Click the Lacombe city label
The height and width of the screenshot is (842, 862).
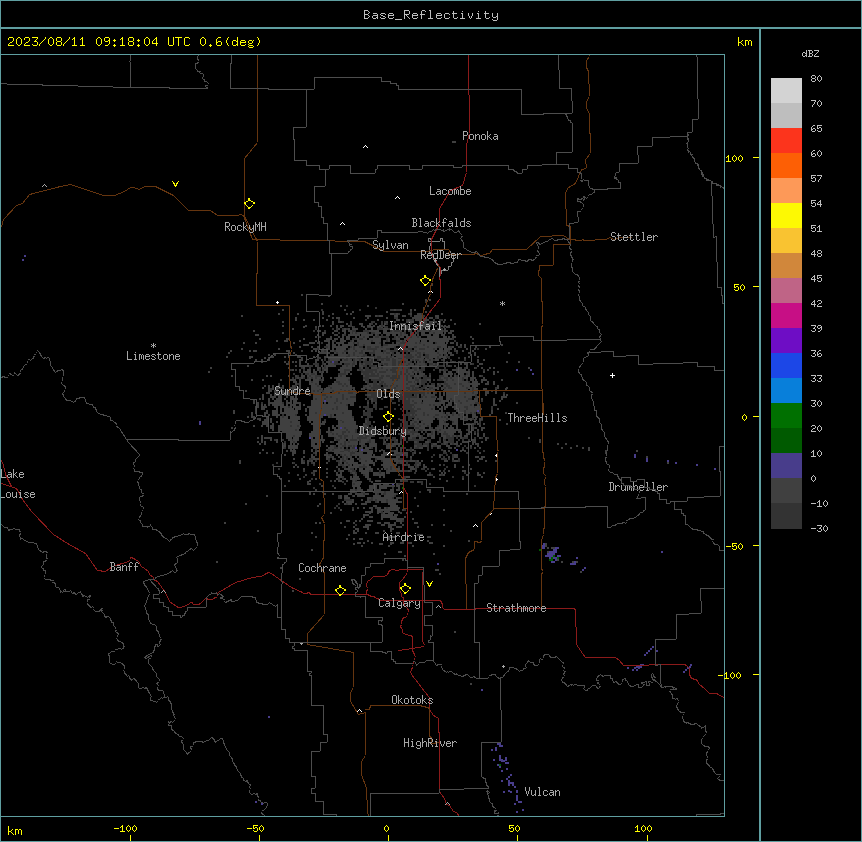tap(450, 191)
